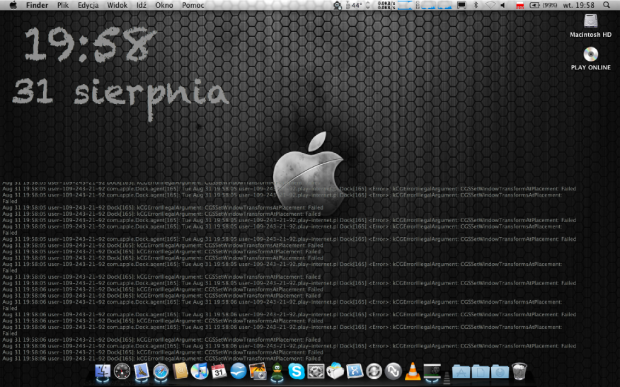Open the black monitor-screen Dock icon

[x=432, y=372]
